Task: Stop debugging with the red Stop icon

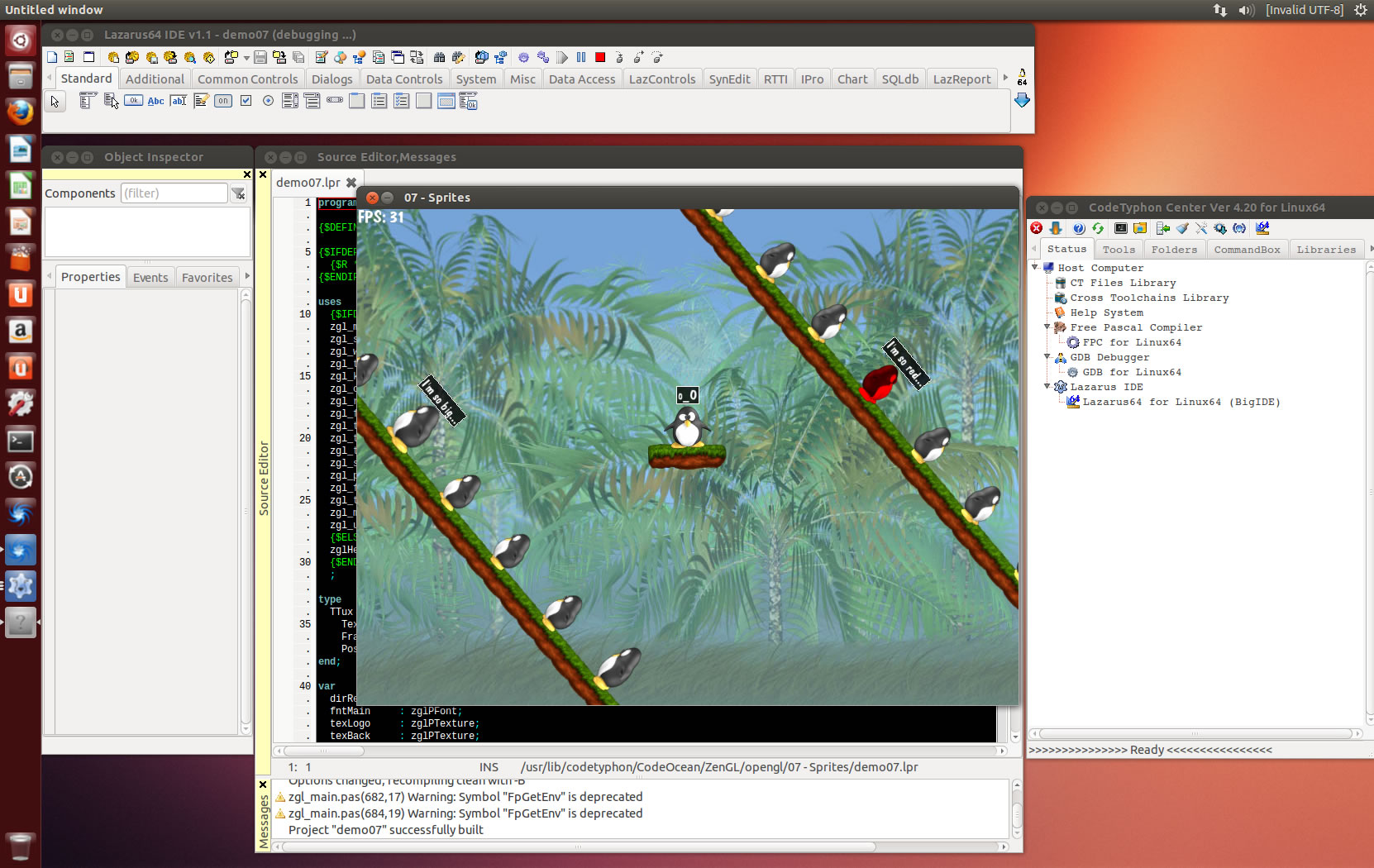Action: [600, 57]
